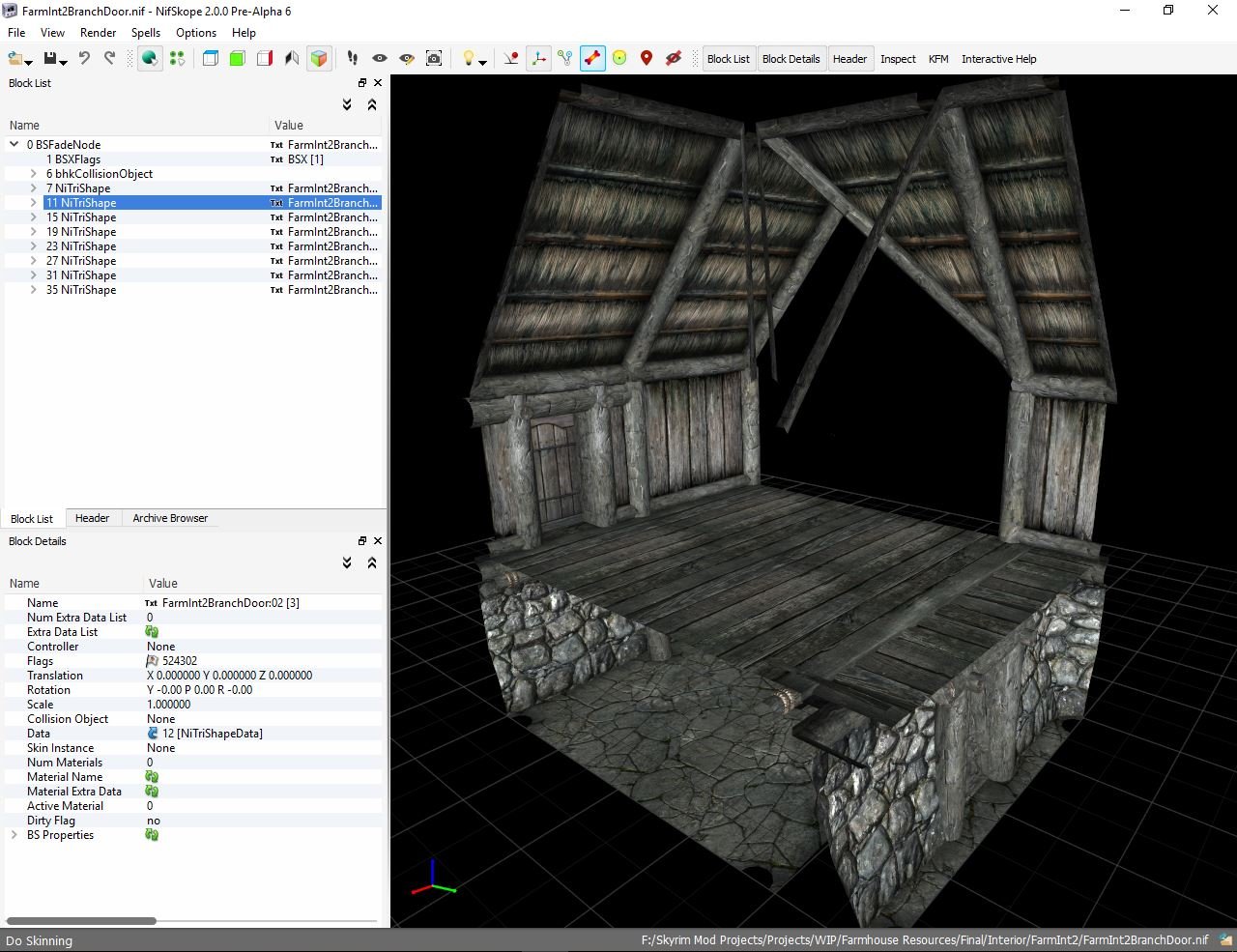Toggle the red map-pin markers icon
The image size is (1237, 952).
coord(647,59)
